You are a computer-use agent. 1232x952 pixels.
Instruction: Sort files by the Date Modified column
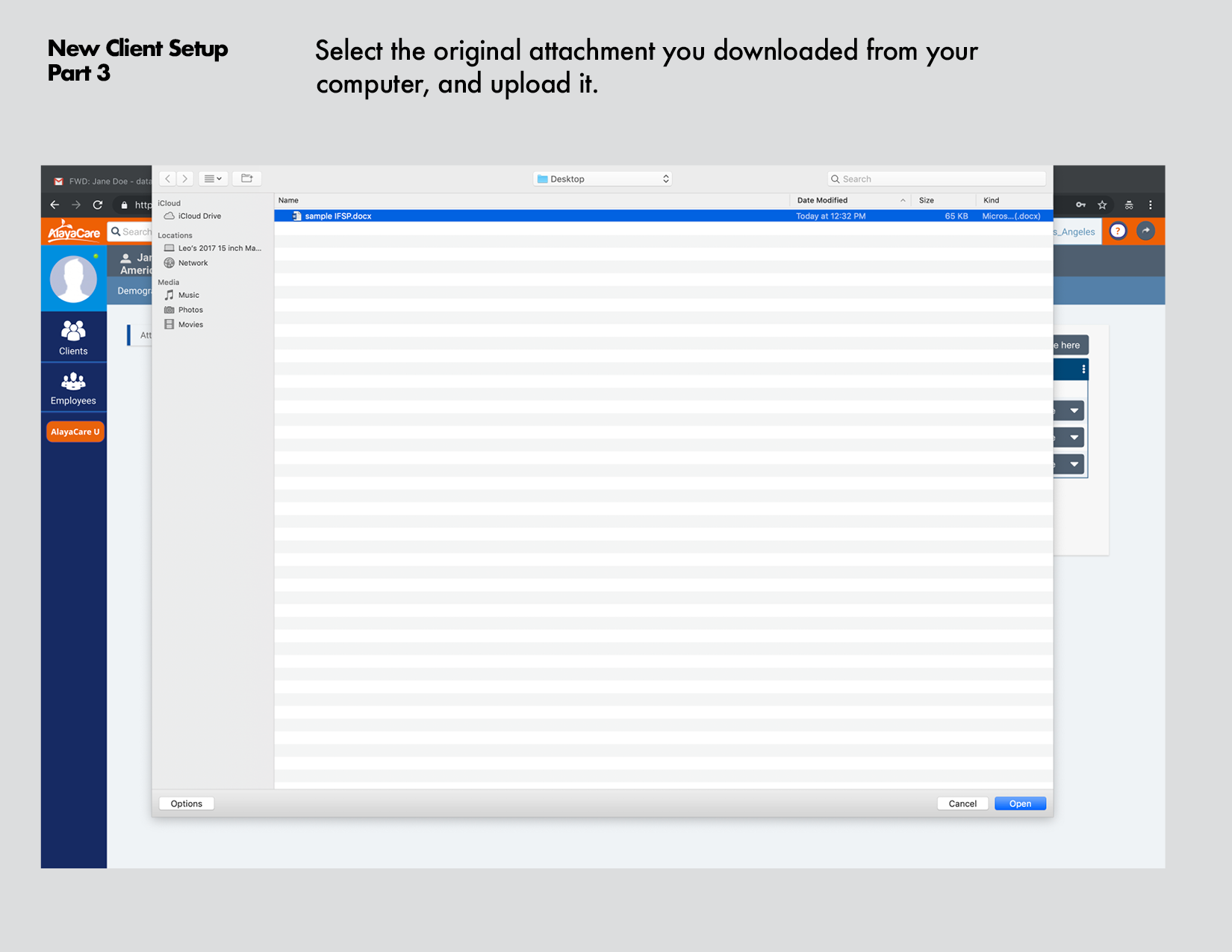click(x=821, y=200)
